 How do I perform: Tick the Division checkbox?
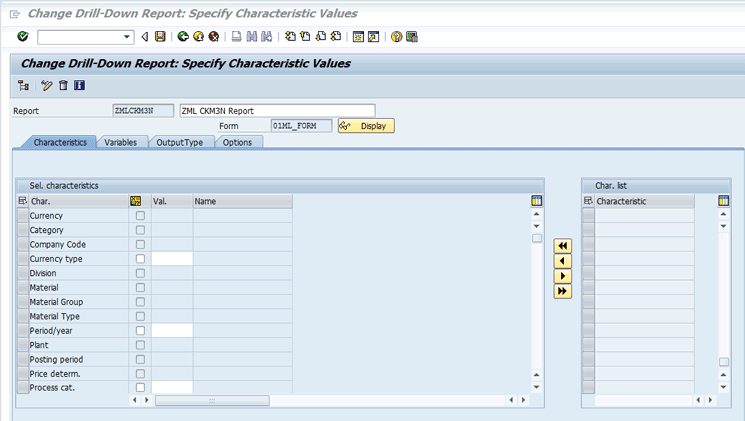(x=140, y=273)
